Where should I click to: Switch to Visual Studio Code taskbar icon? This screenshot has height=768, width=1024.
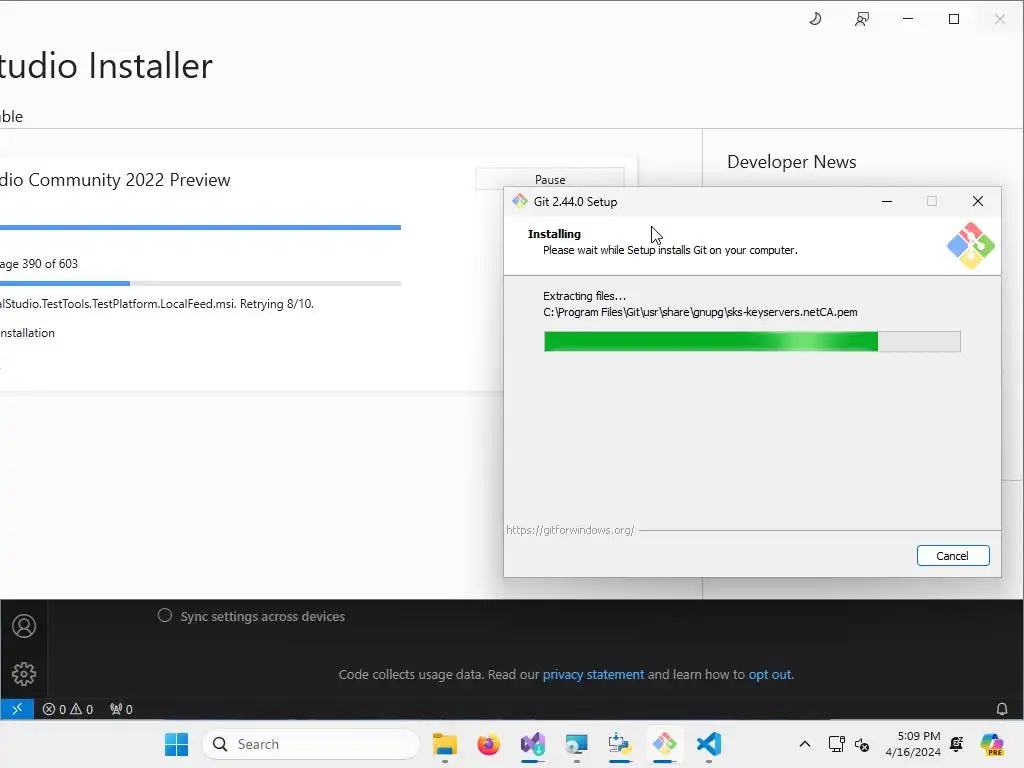(709, 744)
